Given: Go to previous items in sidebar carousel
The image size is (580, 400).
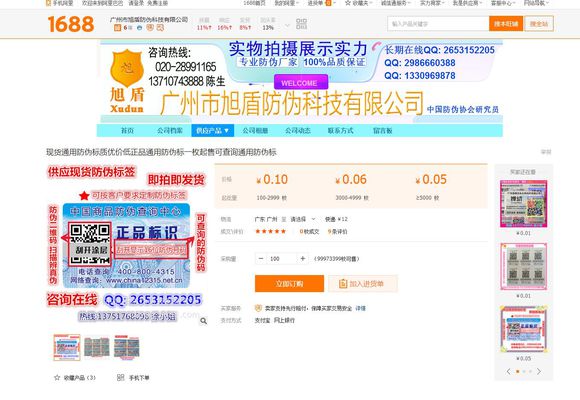Looking at the screenshot, I should (x=508, y=371).
